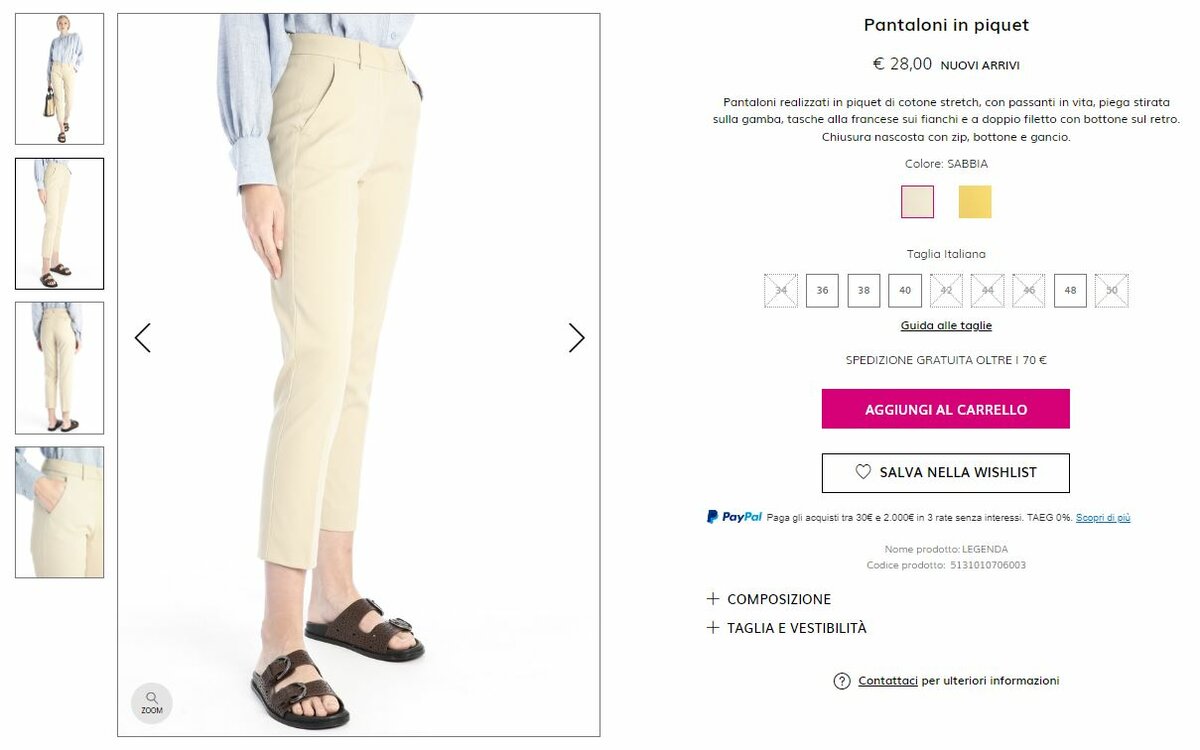1200x750 pixels.
Task: Select the yellow color swatch
Action: click(x=975, y=202)
